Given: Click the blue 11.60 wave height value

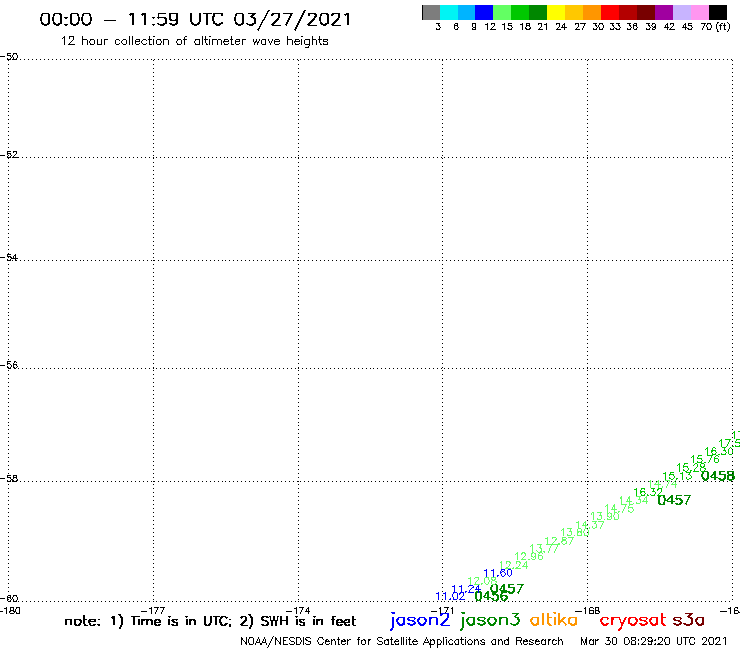Looking at the screenshot, I should (x=497, y=573).
